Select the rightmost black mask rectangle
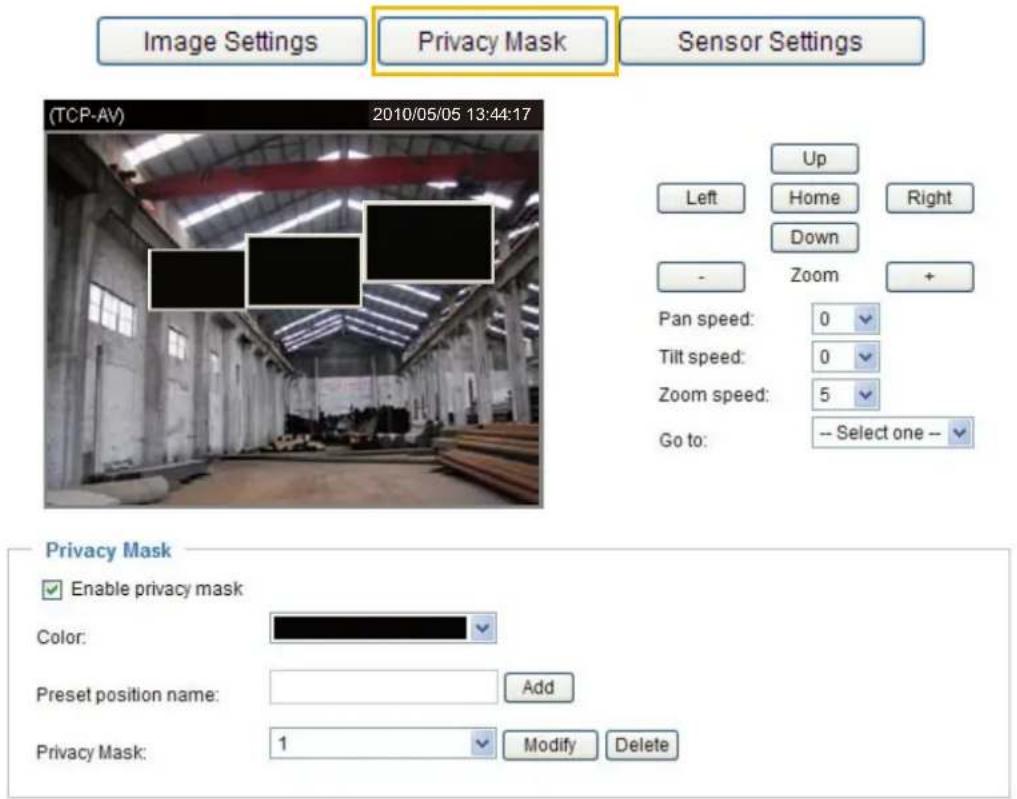This screenshot has width=1017, height=799. [x=429, y=243]
